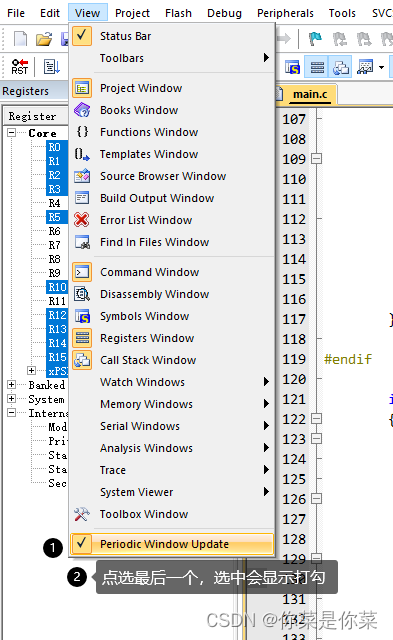Screen dimensions: 393x640
Task: Collapse the Internal register group
Action: coord(11,413)
